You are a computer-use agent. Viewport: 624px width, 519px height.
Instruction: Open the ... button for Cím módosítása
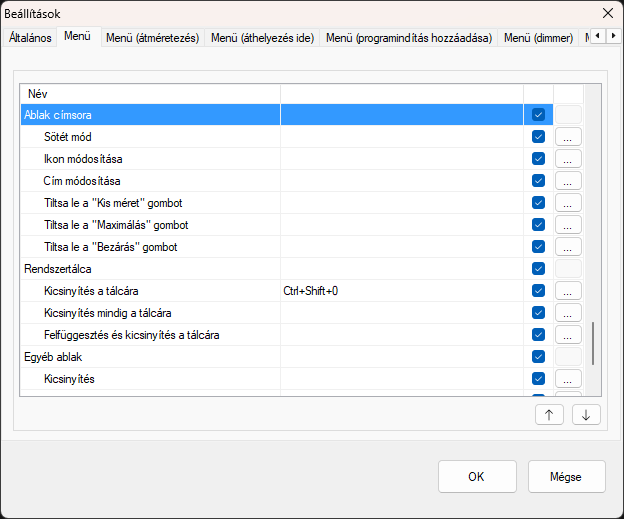[568, 181]
